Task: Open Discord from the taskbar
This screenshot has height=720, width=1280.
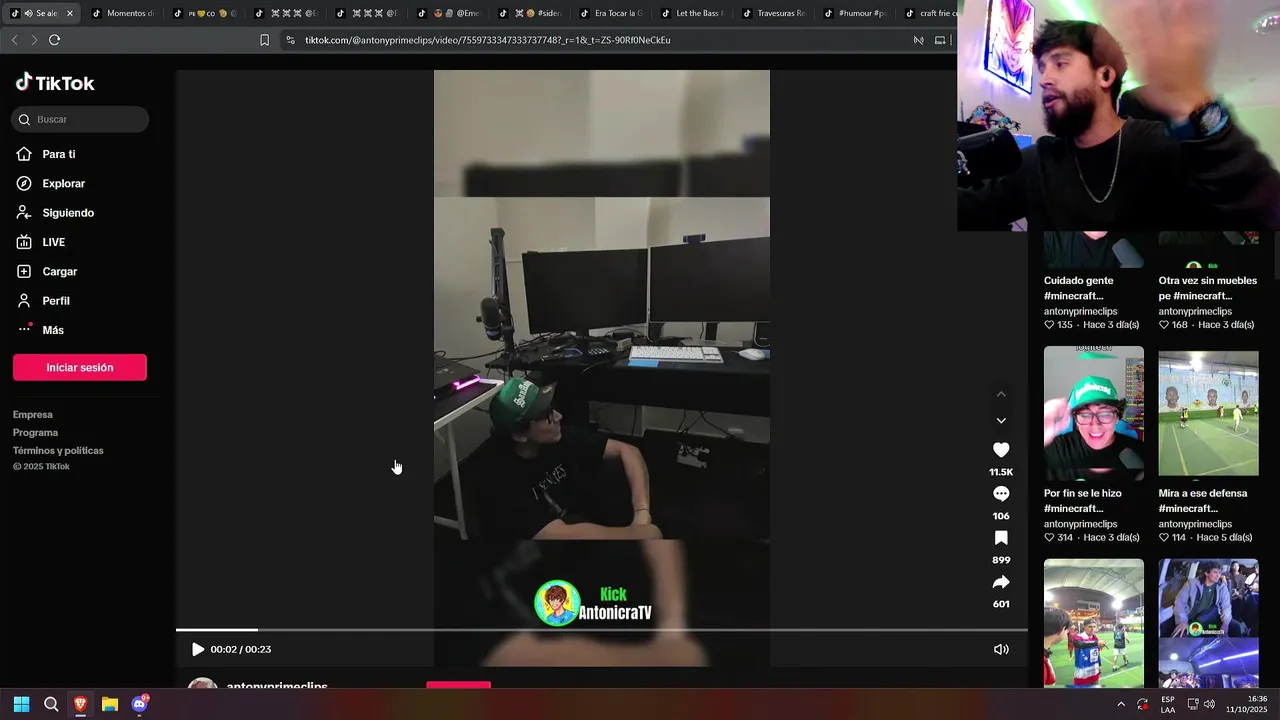Action: point(139,704)
